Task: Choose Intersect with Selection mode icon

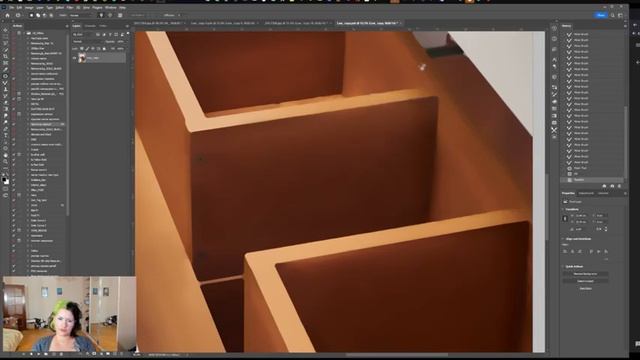Action: (x=51, y=15)
